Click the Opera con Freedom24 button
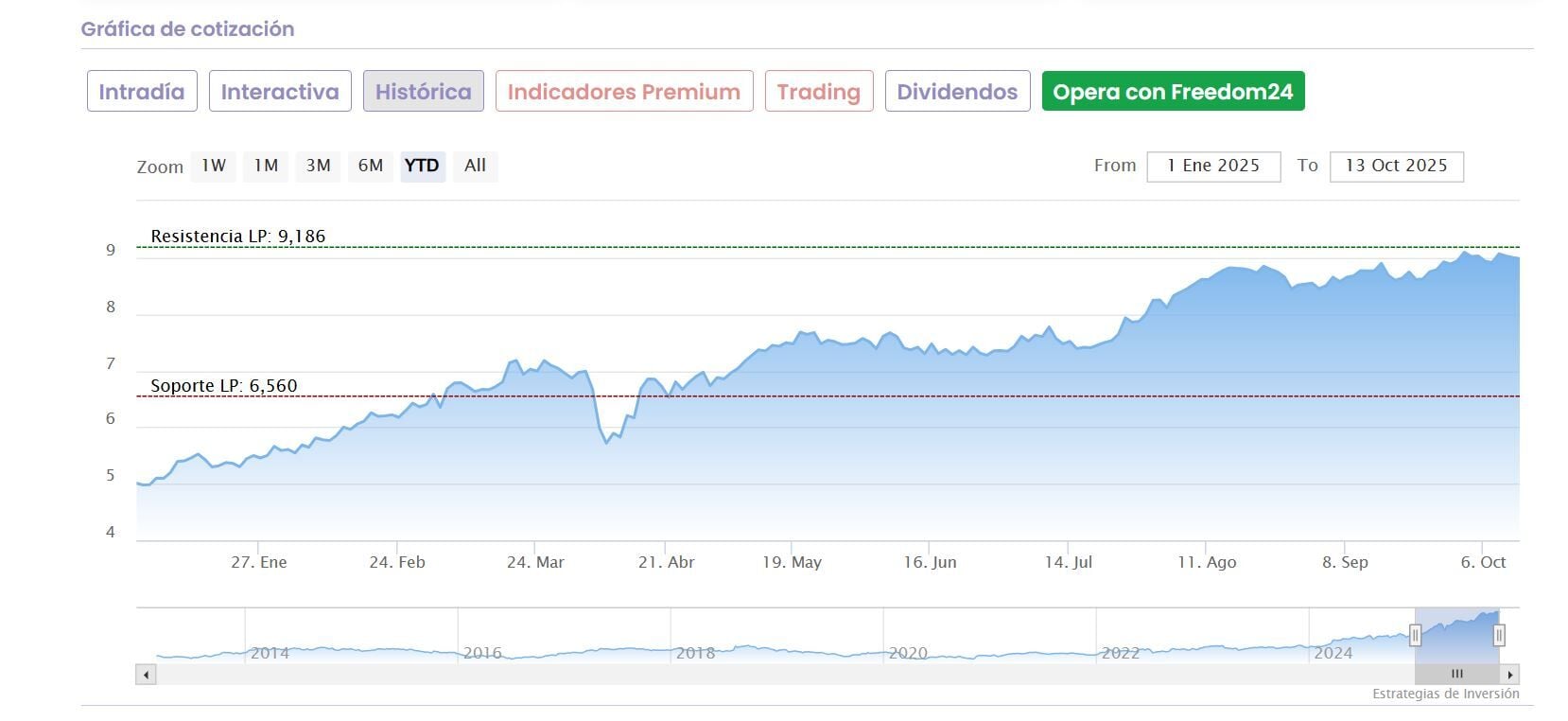The image size is (1568, 721). tap(1173, 92)
